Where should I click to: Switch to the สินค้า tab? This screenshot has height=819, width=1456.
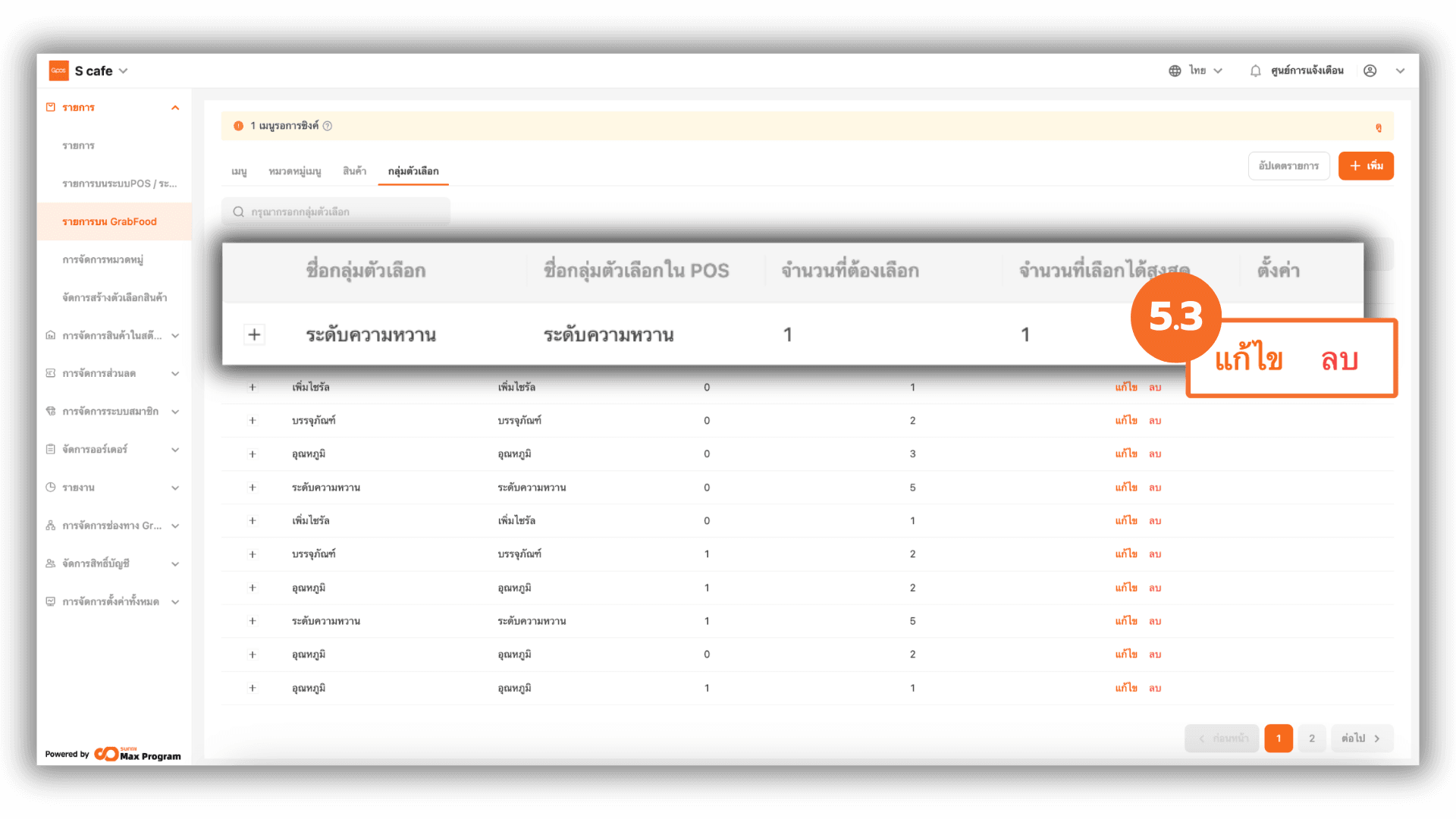click(354, 171)
